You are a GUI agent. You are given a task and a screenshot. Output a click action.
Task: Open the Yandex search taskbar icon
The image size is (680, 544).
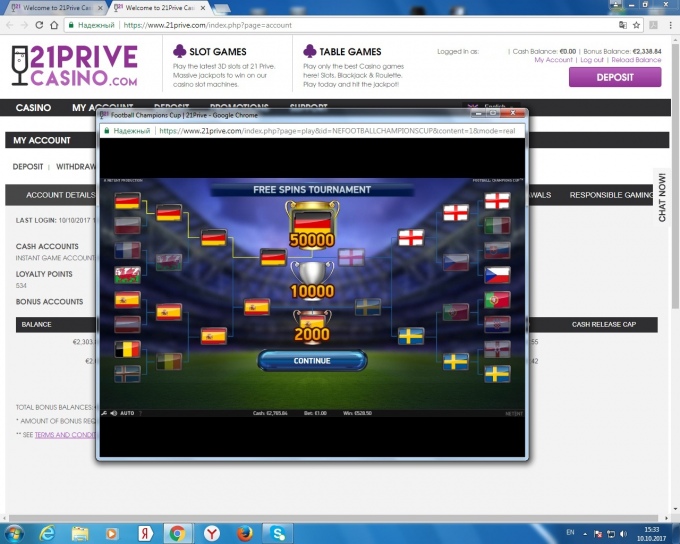coord(145,533)
